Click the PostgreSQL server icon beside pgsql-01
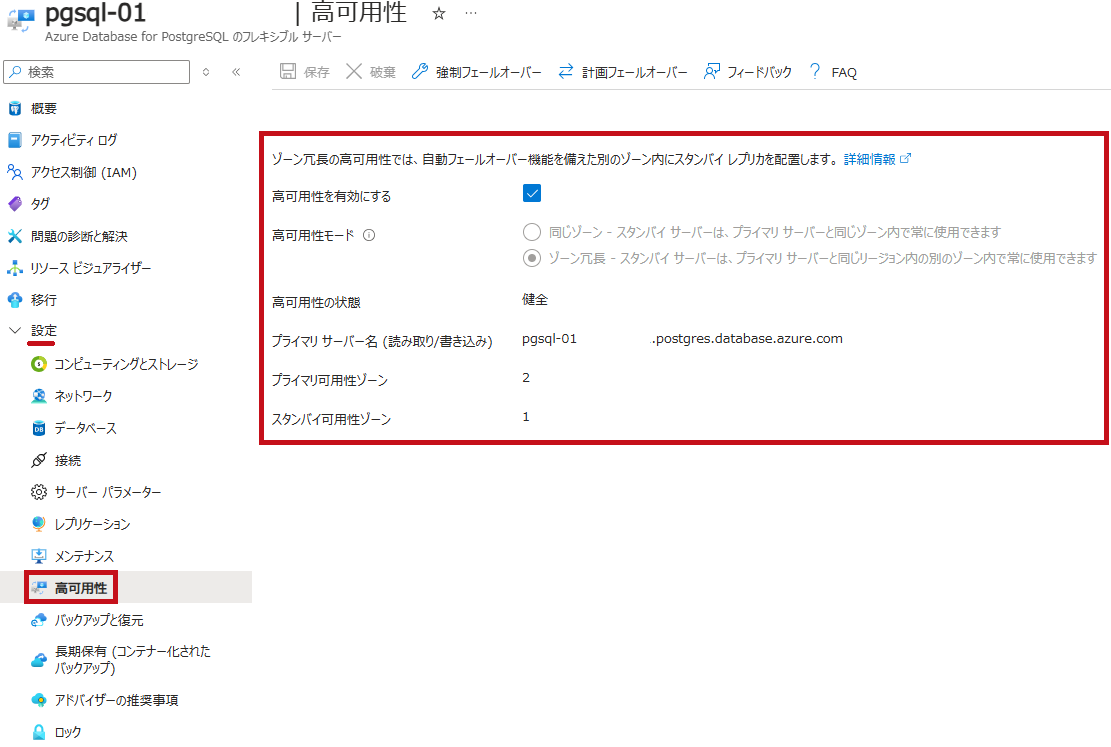This screenshot has height=747, width=1111. [21, 19]
